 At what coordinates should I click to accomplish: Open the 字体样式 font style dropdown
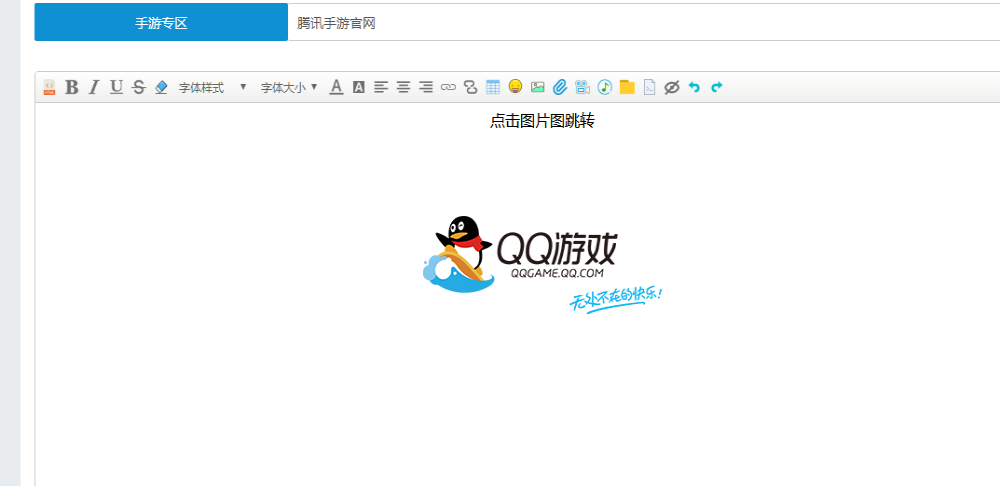[x=212, y=88]
